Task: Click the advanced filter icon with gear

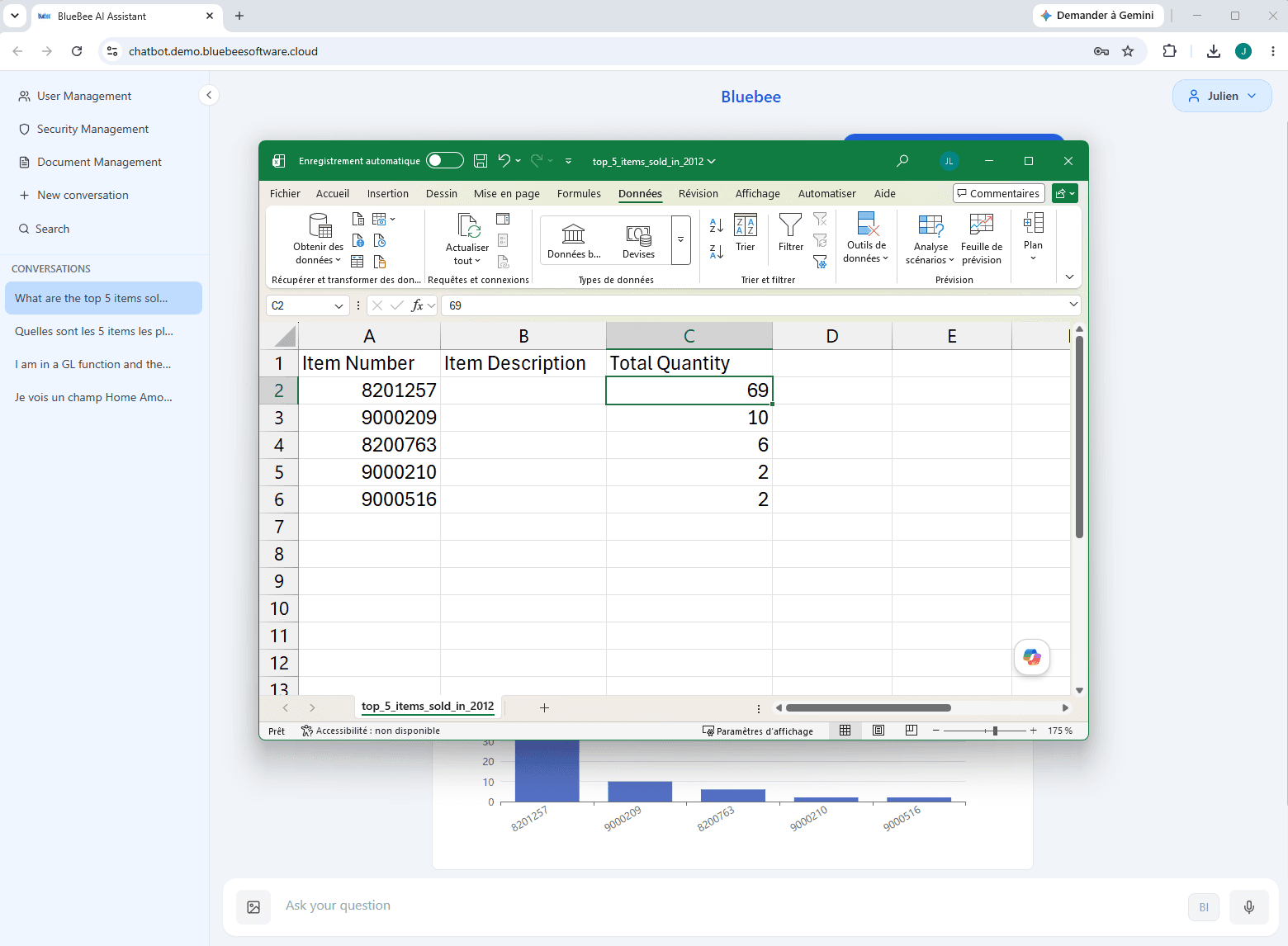Action: [820, 263]
